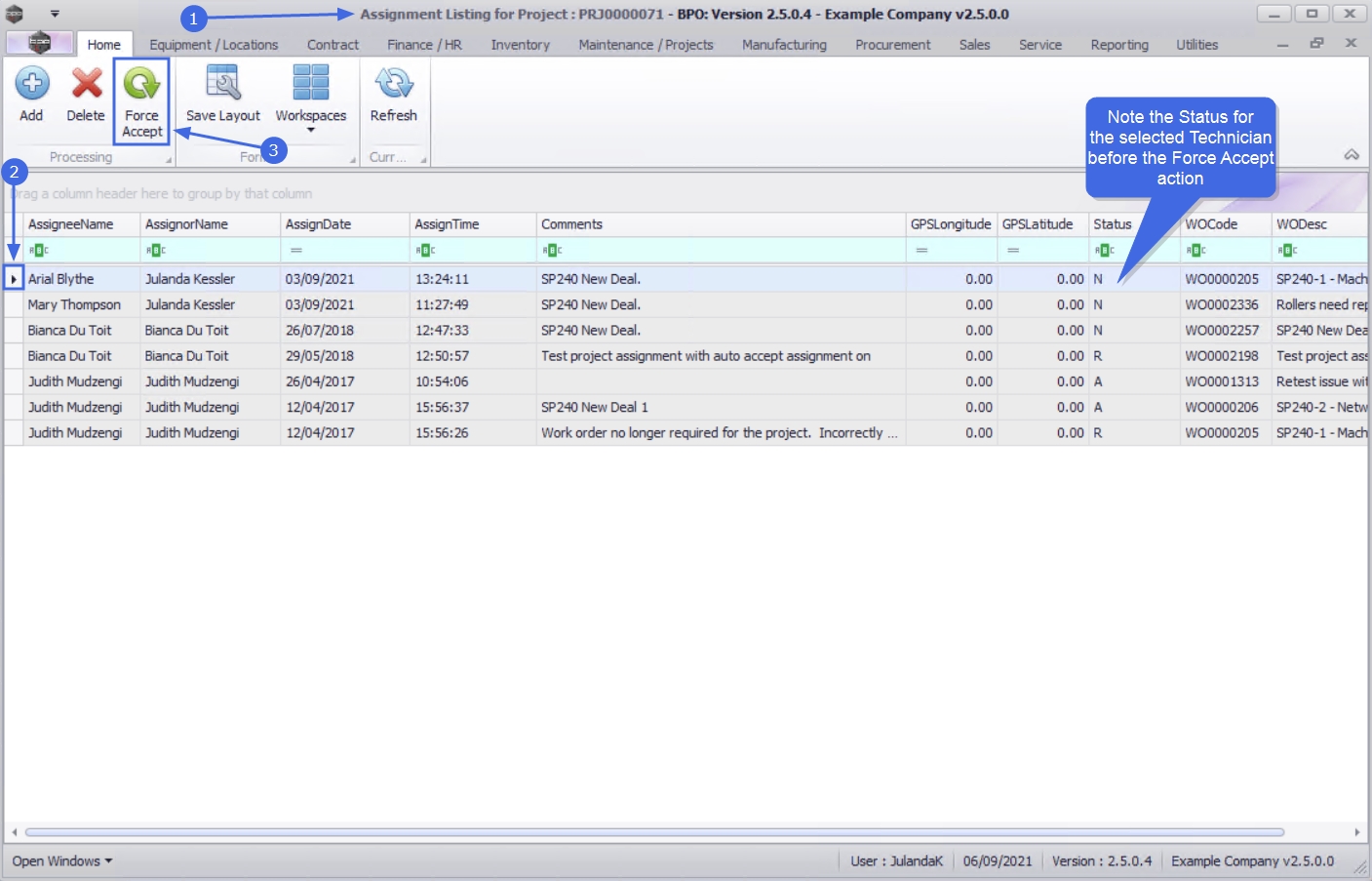
Task: Collapse the ribbon with the chevron icon
Action: pyautogui.click(x=1351, y=155)
